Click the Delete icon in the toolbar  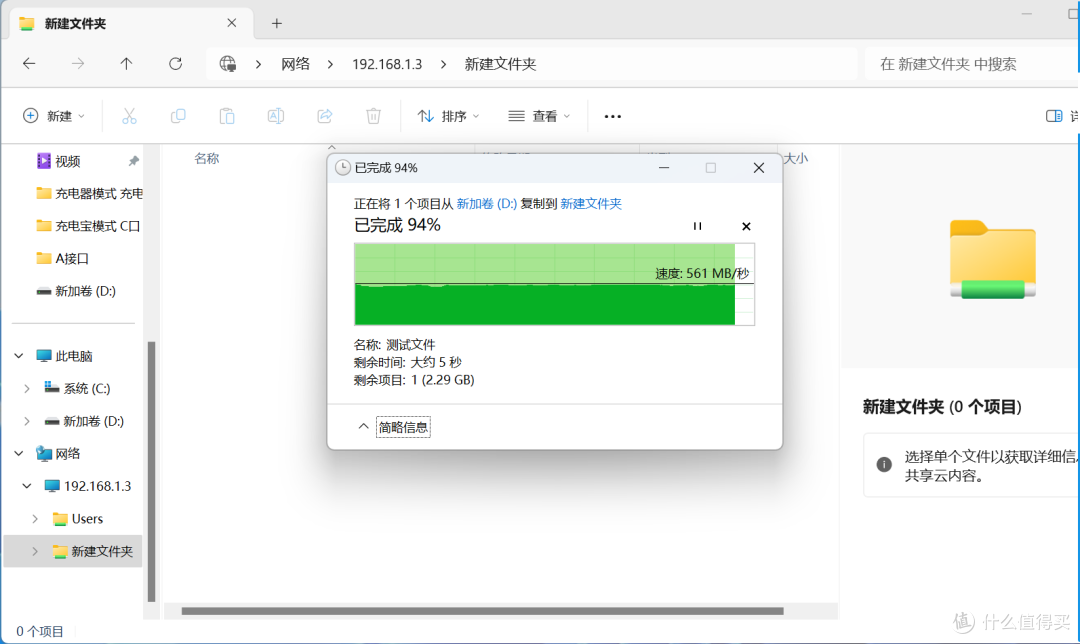373,116
